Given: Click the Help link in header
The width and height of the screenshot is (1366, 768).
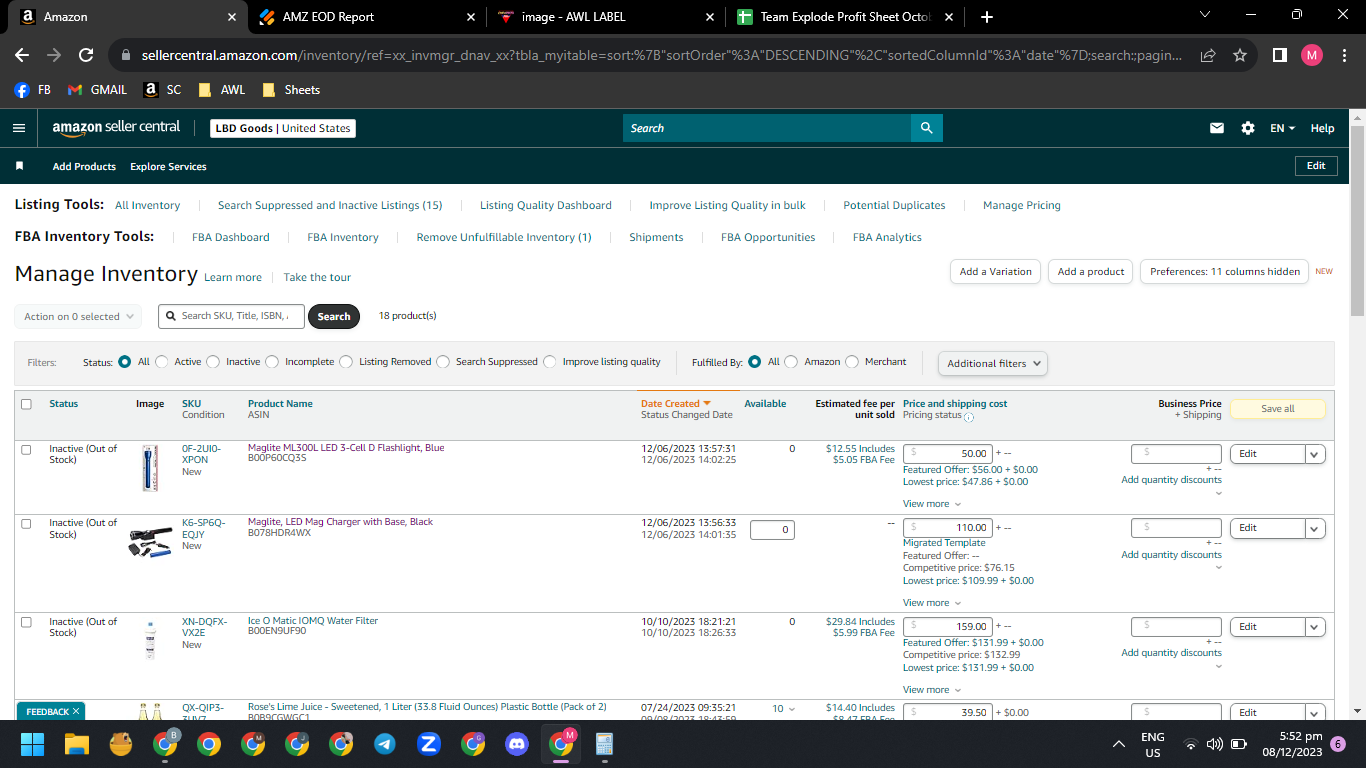Looking at the screenshot, I should tap(1322, 128).
